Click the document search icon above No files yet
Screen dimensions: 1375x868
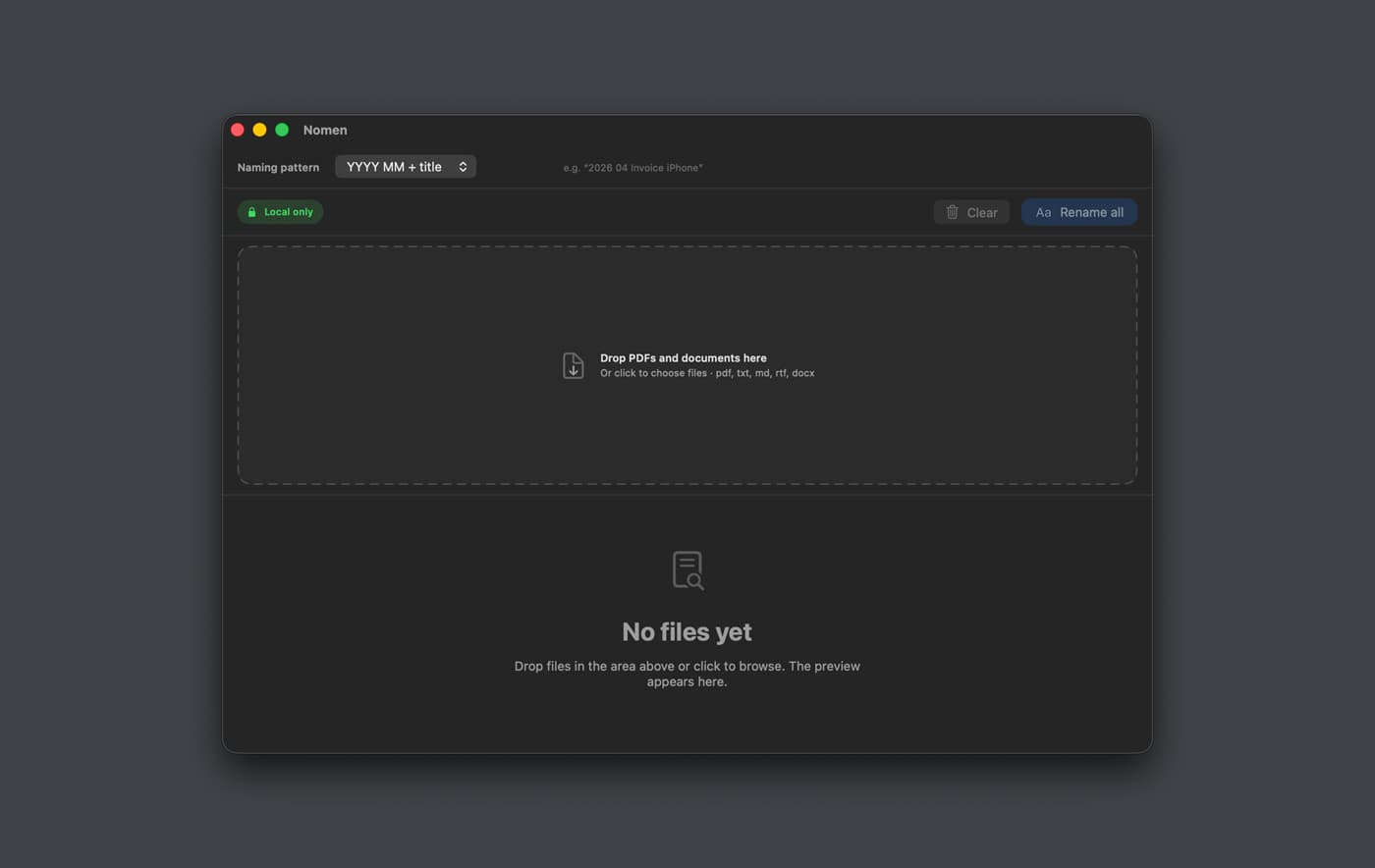[687, 570]
